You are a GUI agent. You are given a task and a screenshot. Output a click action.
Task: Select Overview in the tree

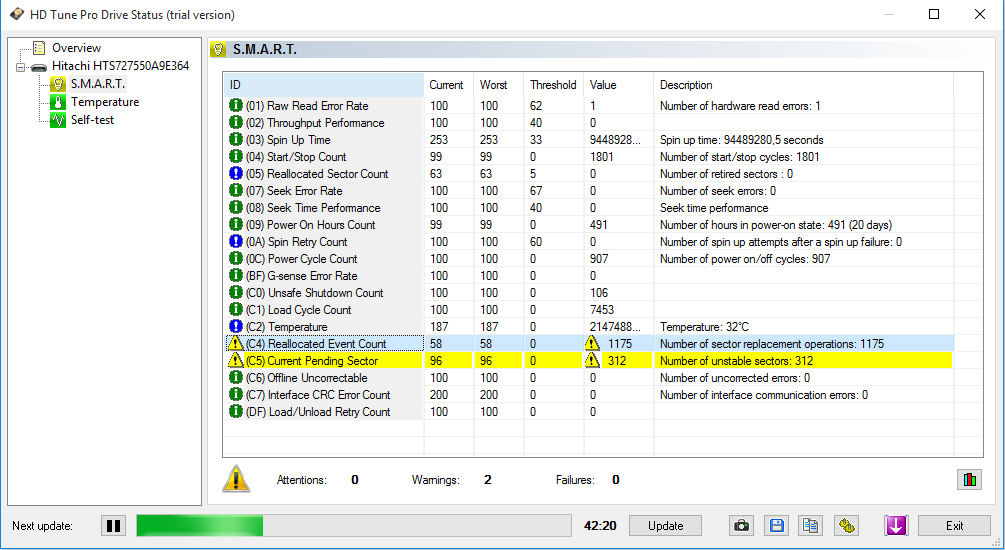(x=76, y=48)
